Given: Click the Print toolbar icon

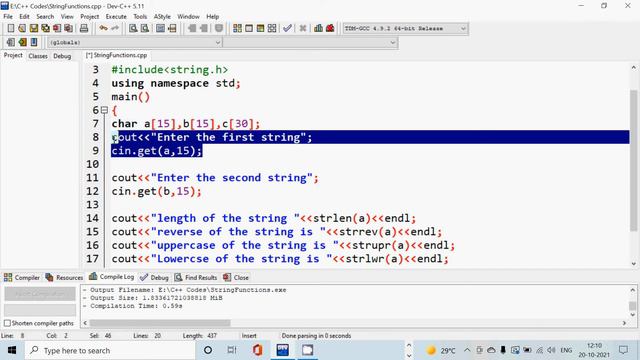Looking at the screenshot, I should pos(84,28).
